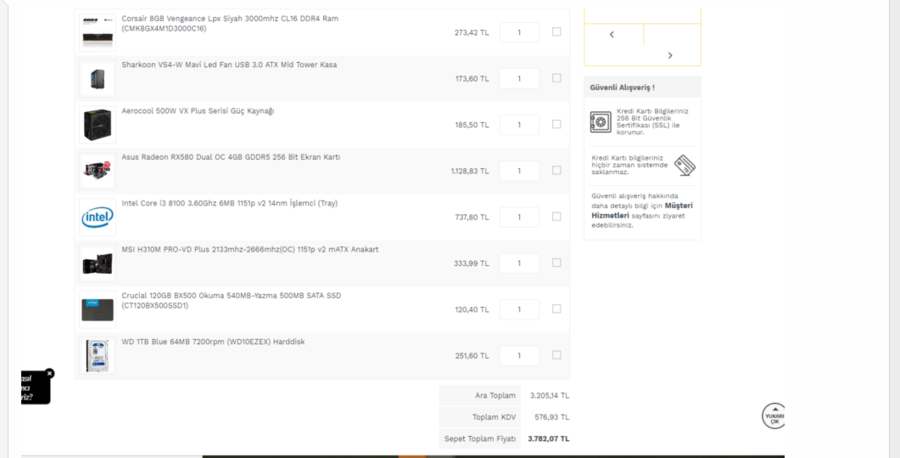This screenshot has height=458, width=900.
Task: Click the 120,40 TL price
Action: point(472,310)
